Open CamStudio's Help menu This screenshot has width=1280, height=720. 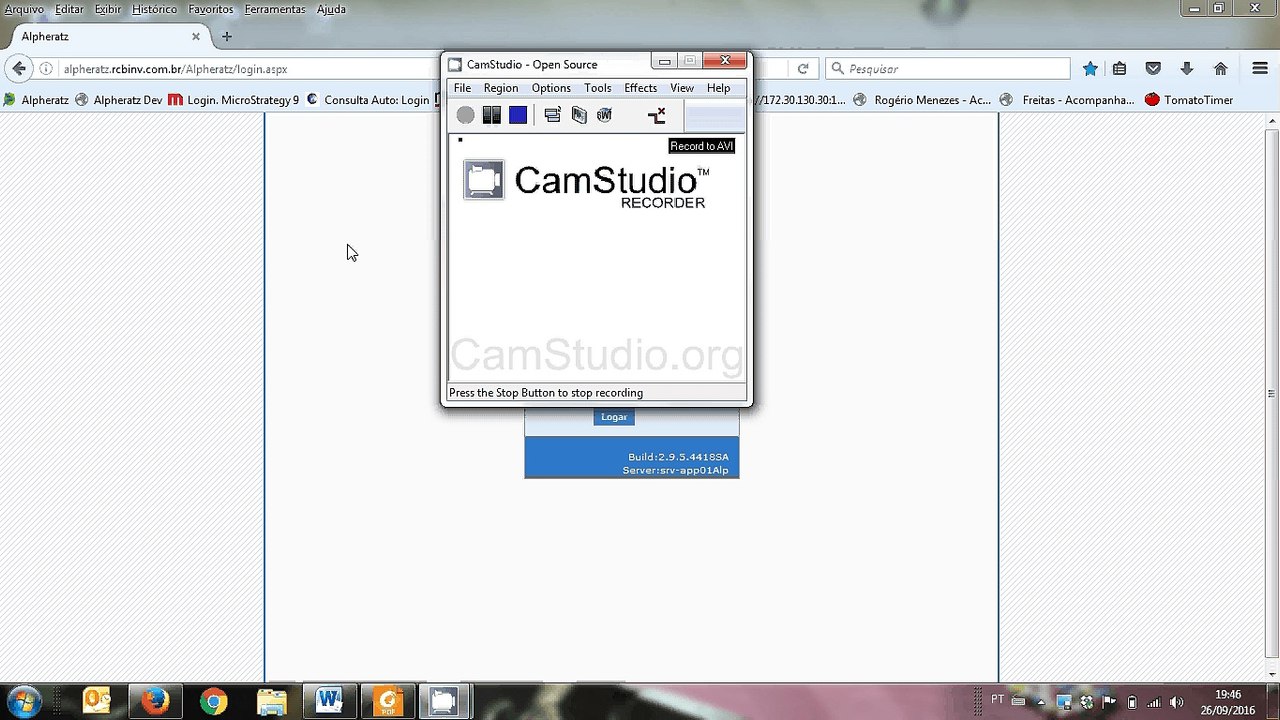coord(719,88)
